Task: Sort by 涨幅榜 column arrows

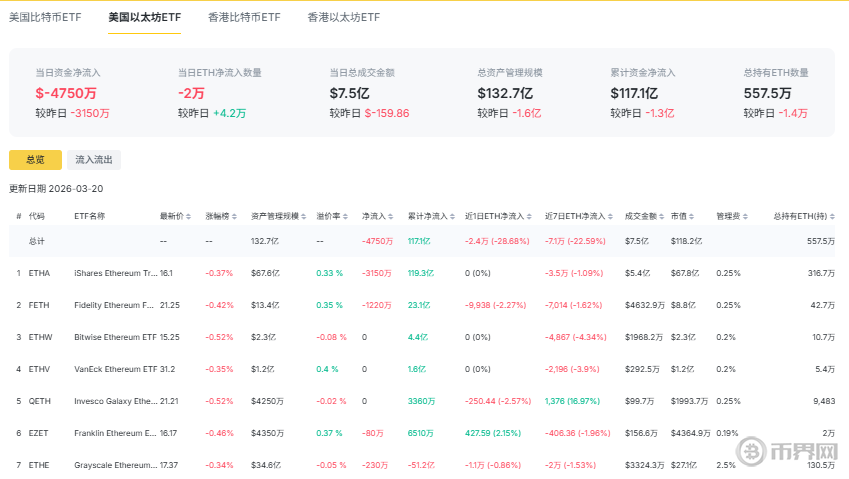Action: pyautogui.click(x=234, y=216)
